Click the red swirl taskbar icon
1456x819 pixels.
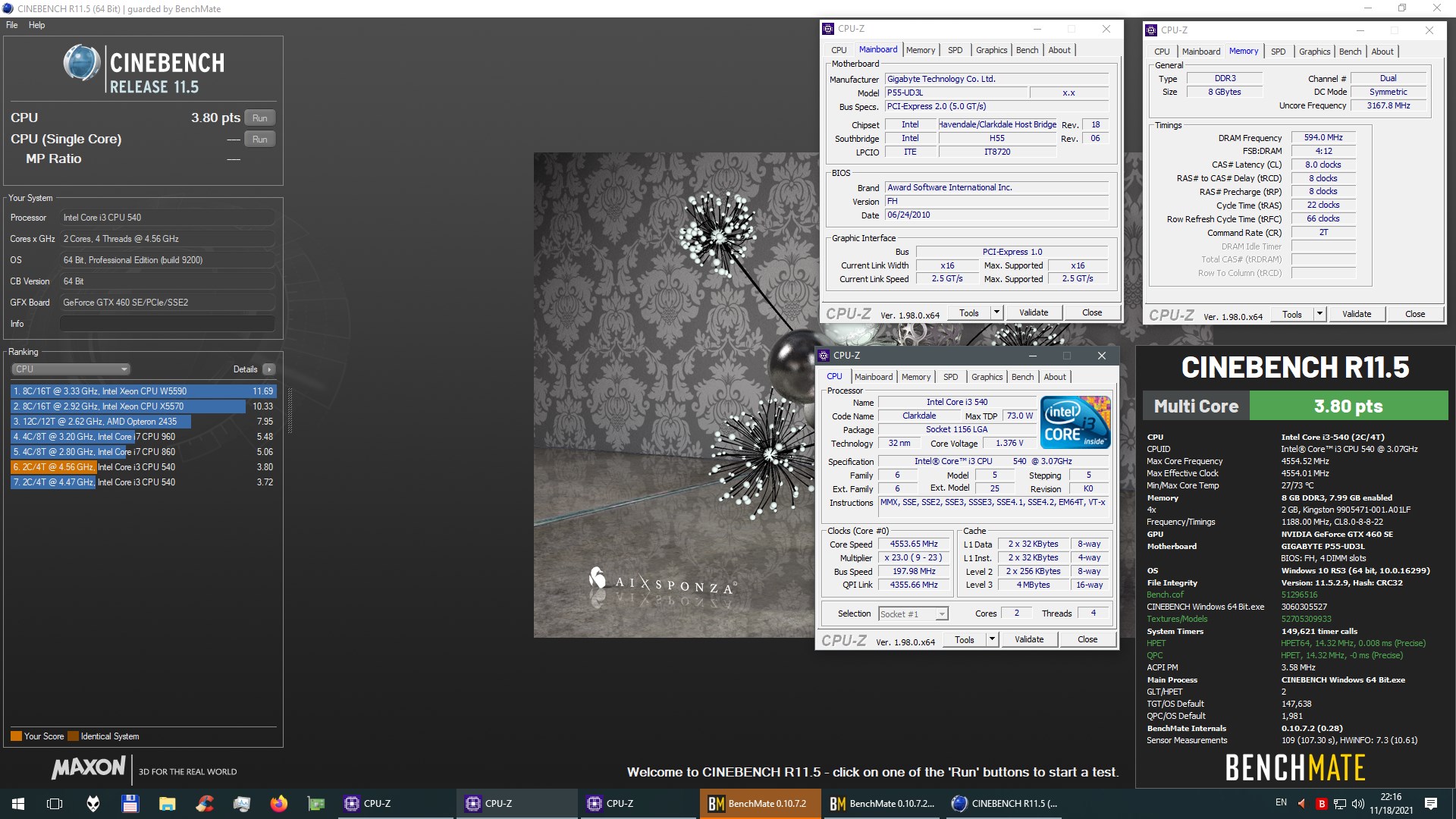[204, 804]
